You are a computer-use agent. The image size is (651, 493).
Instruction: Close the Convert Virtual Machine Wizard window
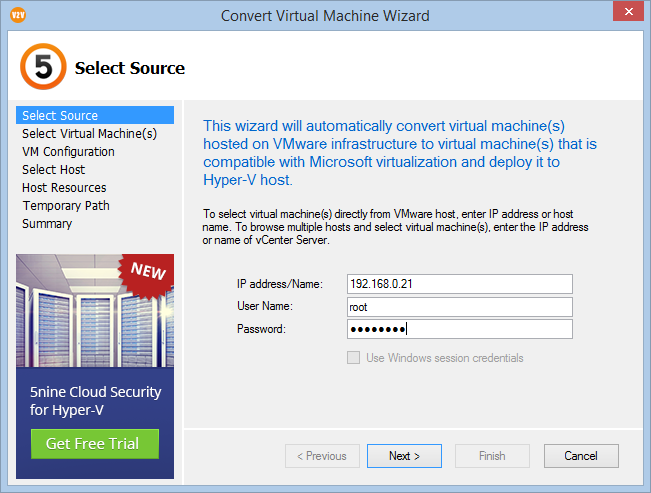coord(629,11)
